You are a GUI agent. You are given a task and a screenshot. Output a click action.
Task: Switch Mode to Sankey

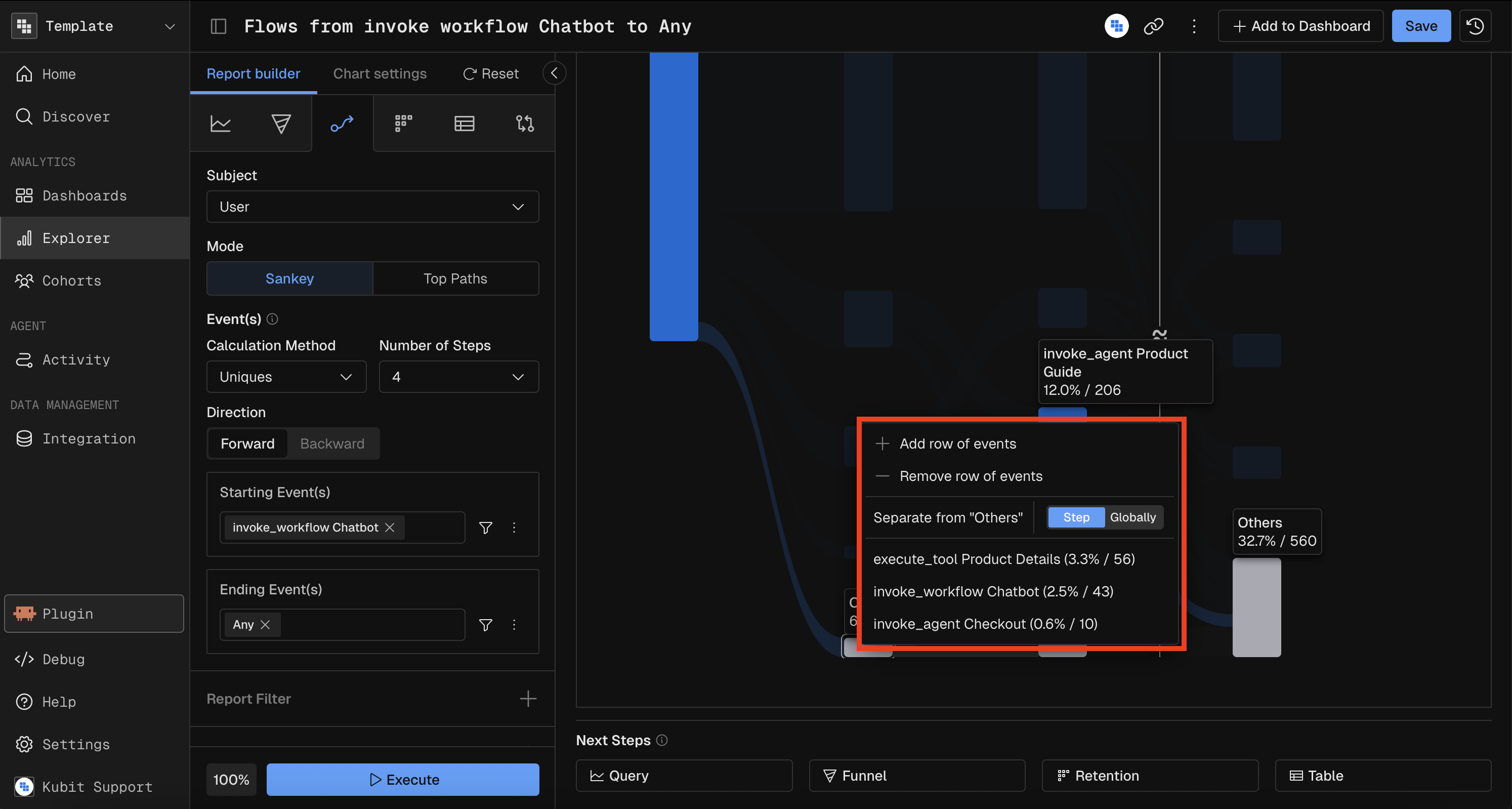(x=289, y=278)
